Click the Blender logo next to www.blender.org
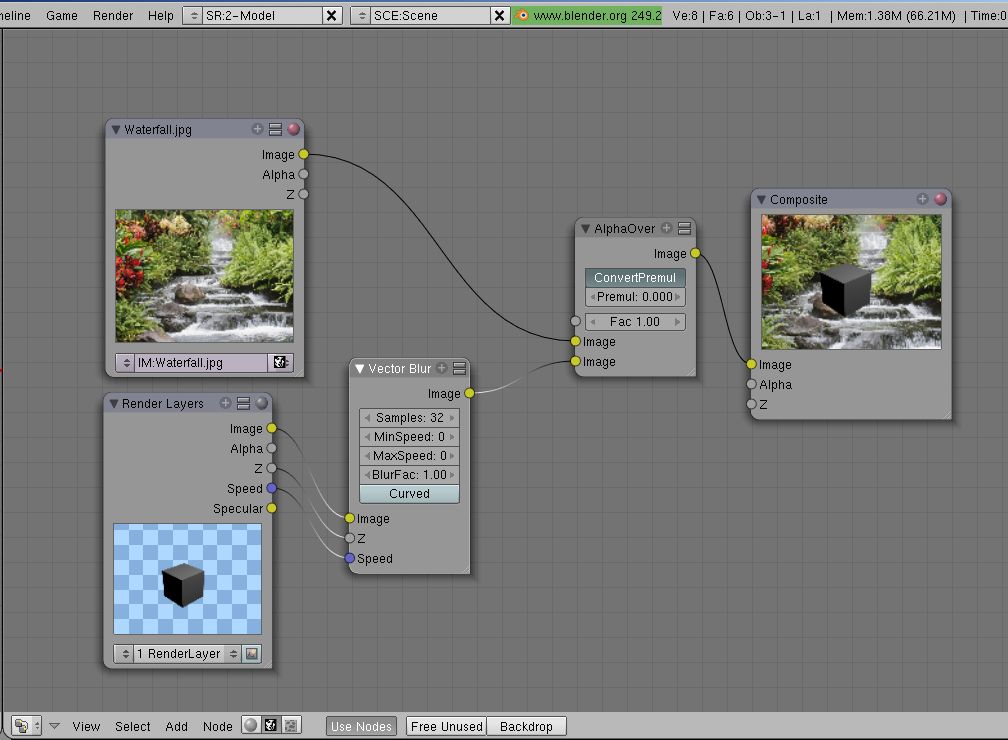The height and width of the screenshot is (740, 1008). point(521,15)
